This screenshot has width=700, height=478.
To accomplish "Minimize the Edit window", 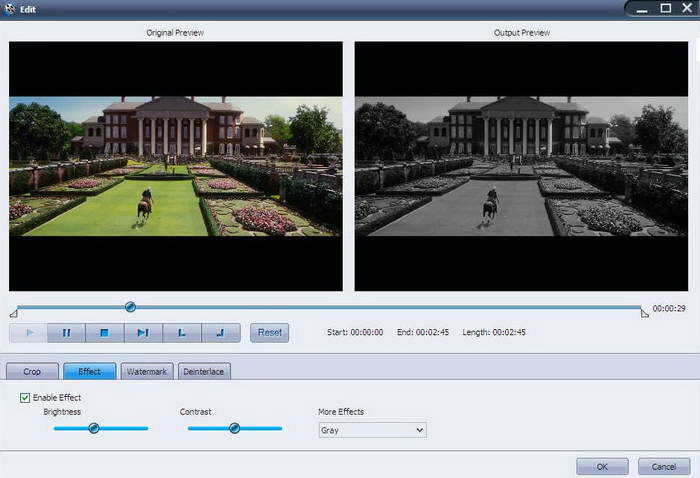I will (x=642, y=9).
